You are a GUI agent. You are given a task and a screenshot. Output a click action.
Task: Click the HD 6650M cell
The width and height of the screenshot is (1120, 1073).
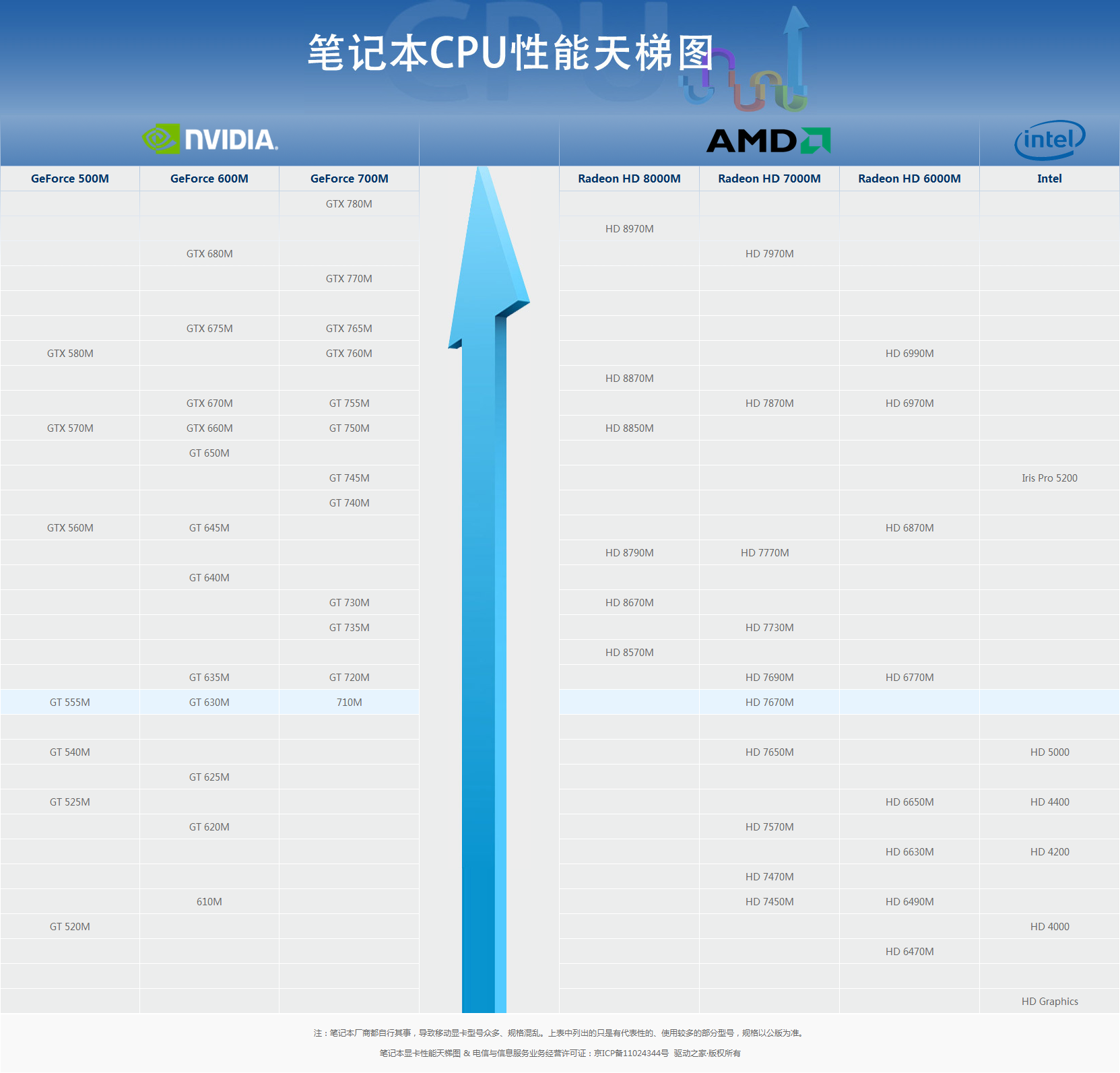click(910, 802)
